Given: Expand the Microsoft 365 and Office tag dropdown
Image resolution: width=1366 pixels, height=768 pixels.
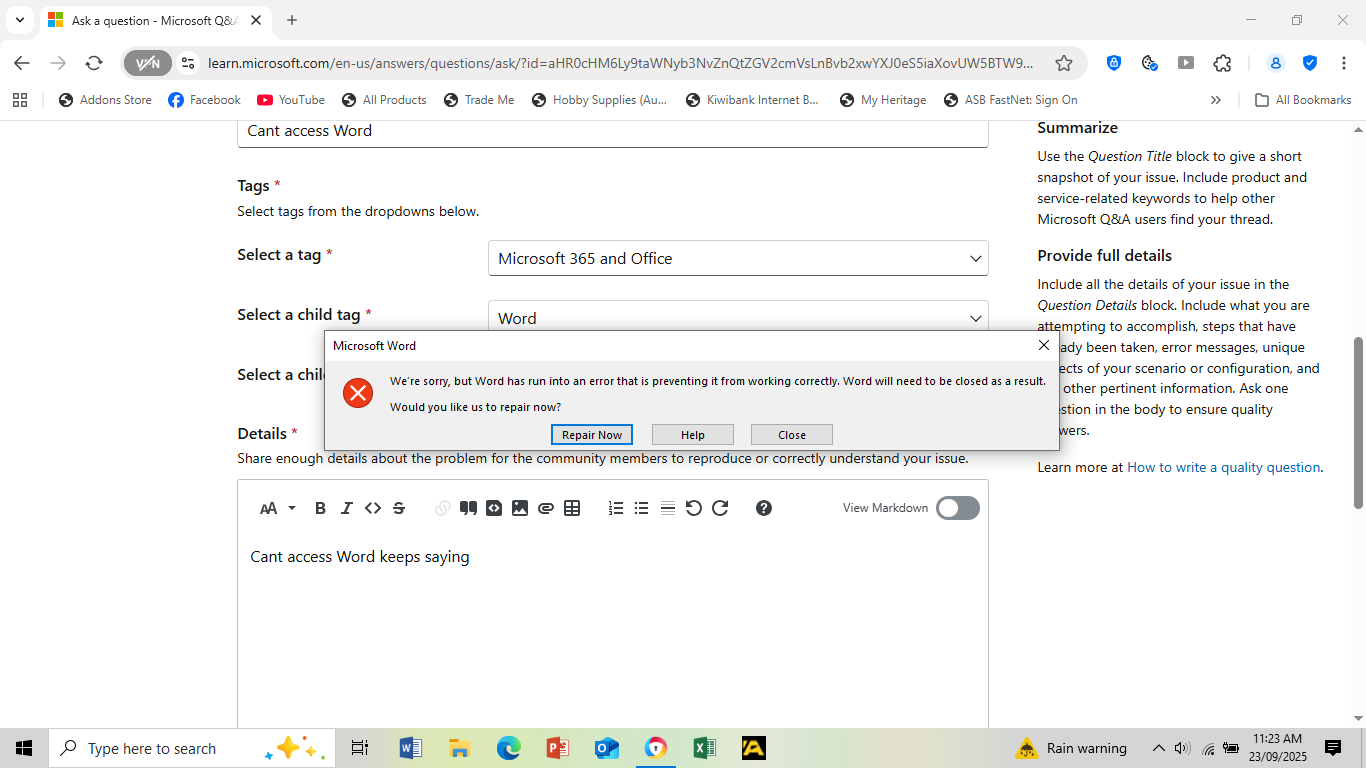Looking at the screenshot, I should click(x=738, y=258).
